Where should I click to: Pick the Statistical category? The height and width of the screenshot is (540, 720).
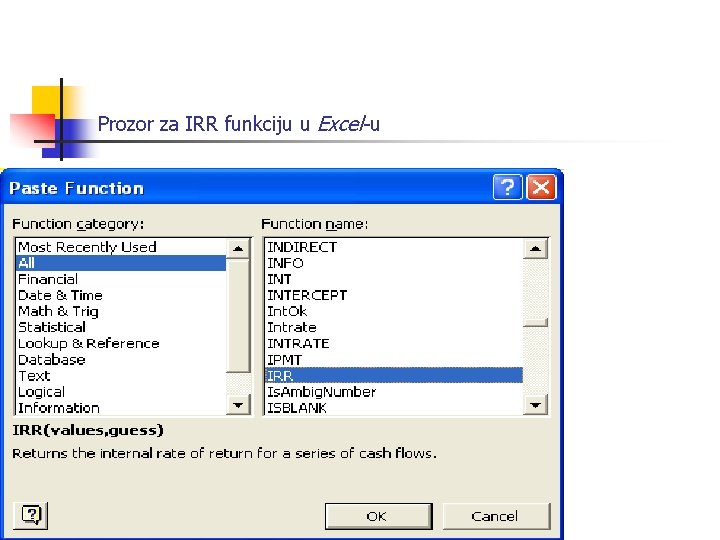pos(122,327)
